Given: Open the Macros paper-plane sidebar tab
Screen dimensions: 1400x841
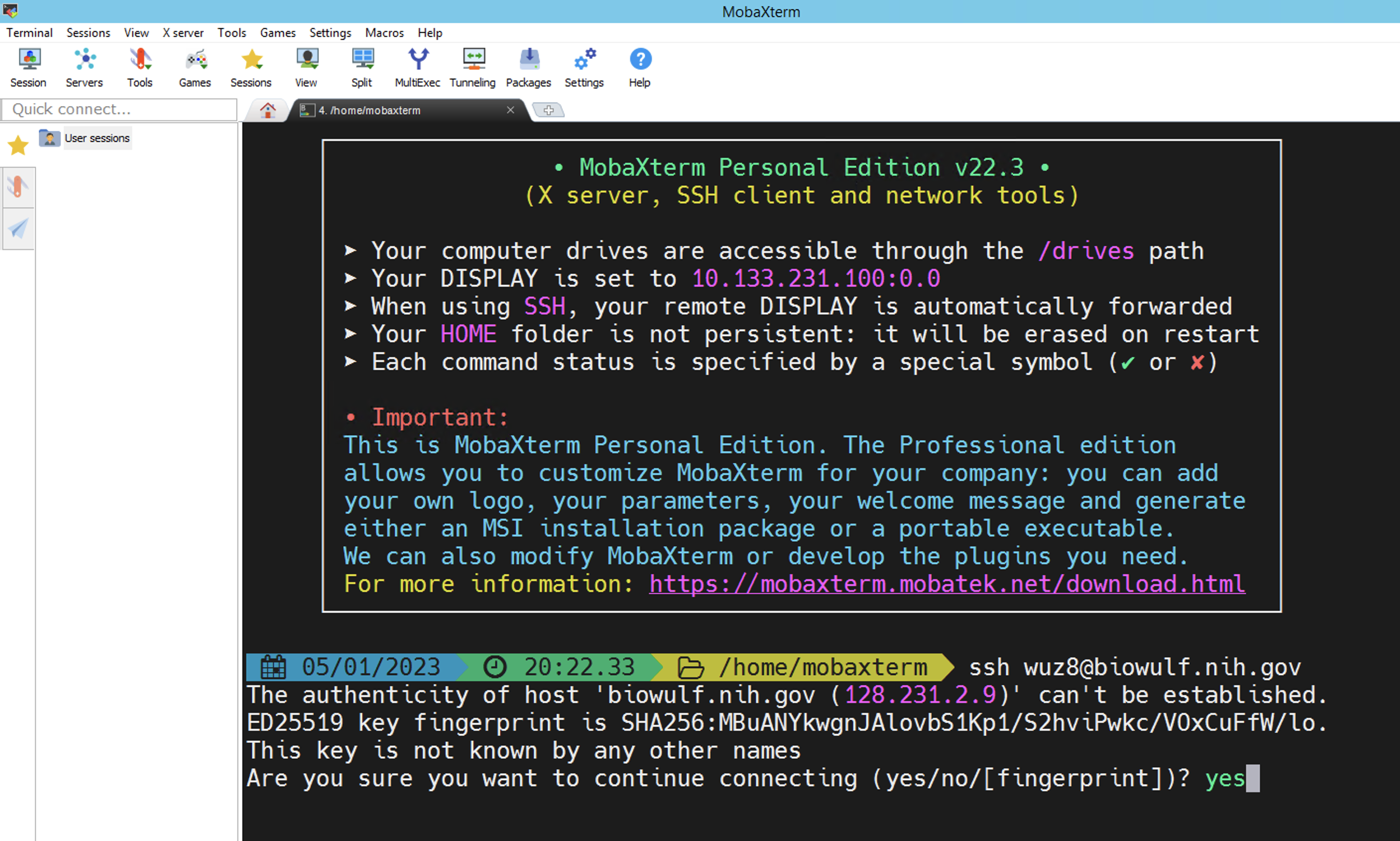Looking at the screenshot, I should click(18, 229).
